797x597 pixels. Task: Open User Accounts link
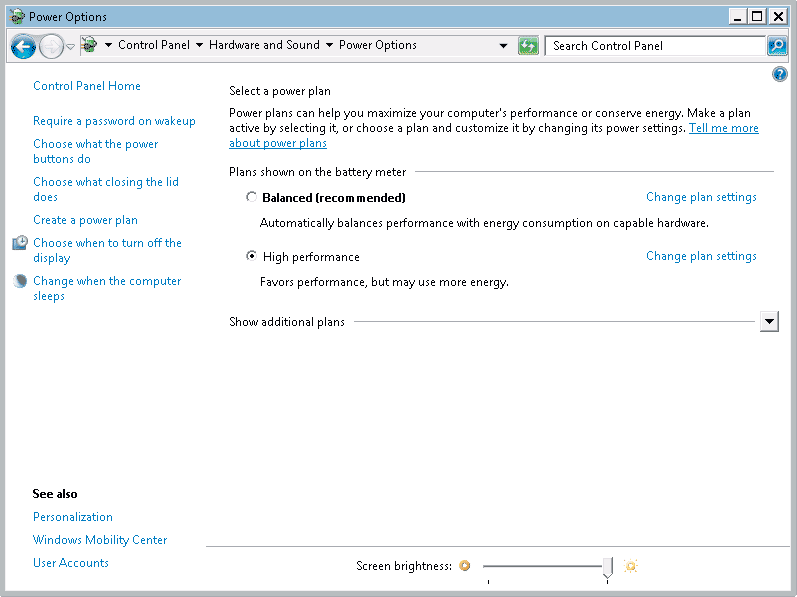point(71,563)
